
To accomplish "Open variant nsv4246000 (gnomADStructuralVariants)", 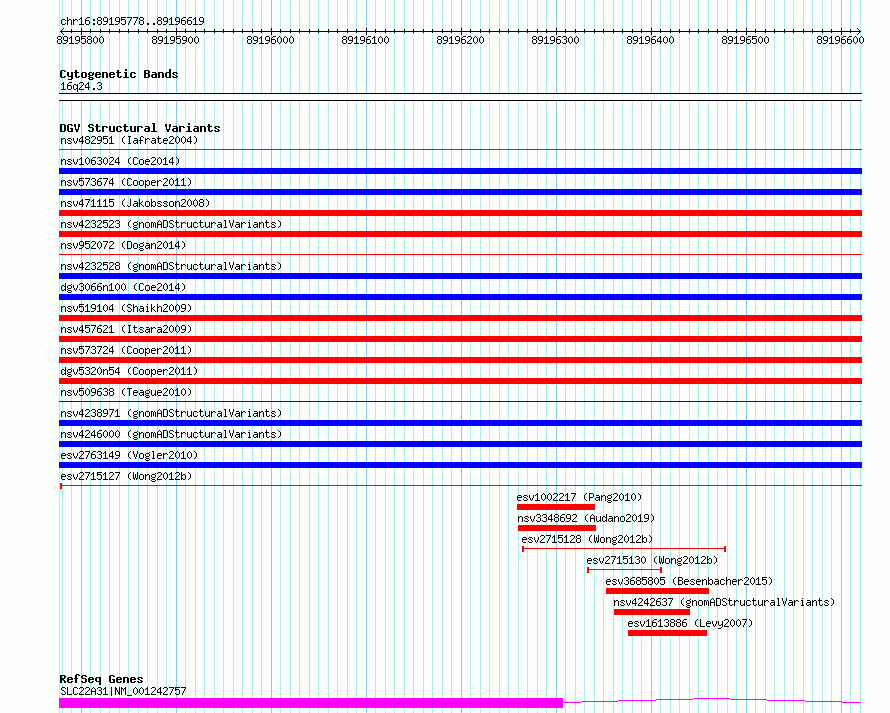I will [x=171, y=434].
